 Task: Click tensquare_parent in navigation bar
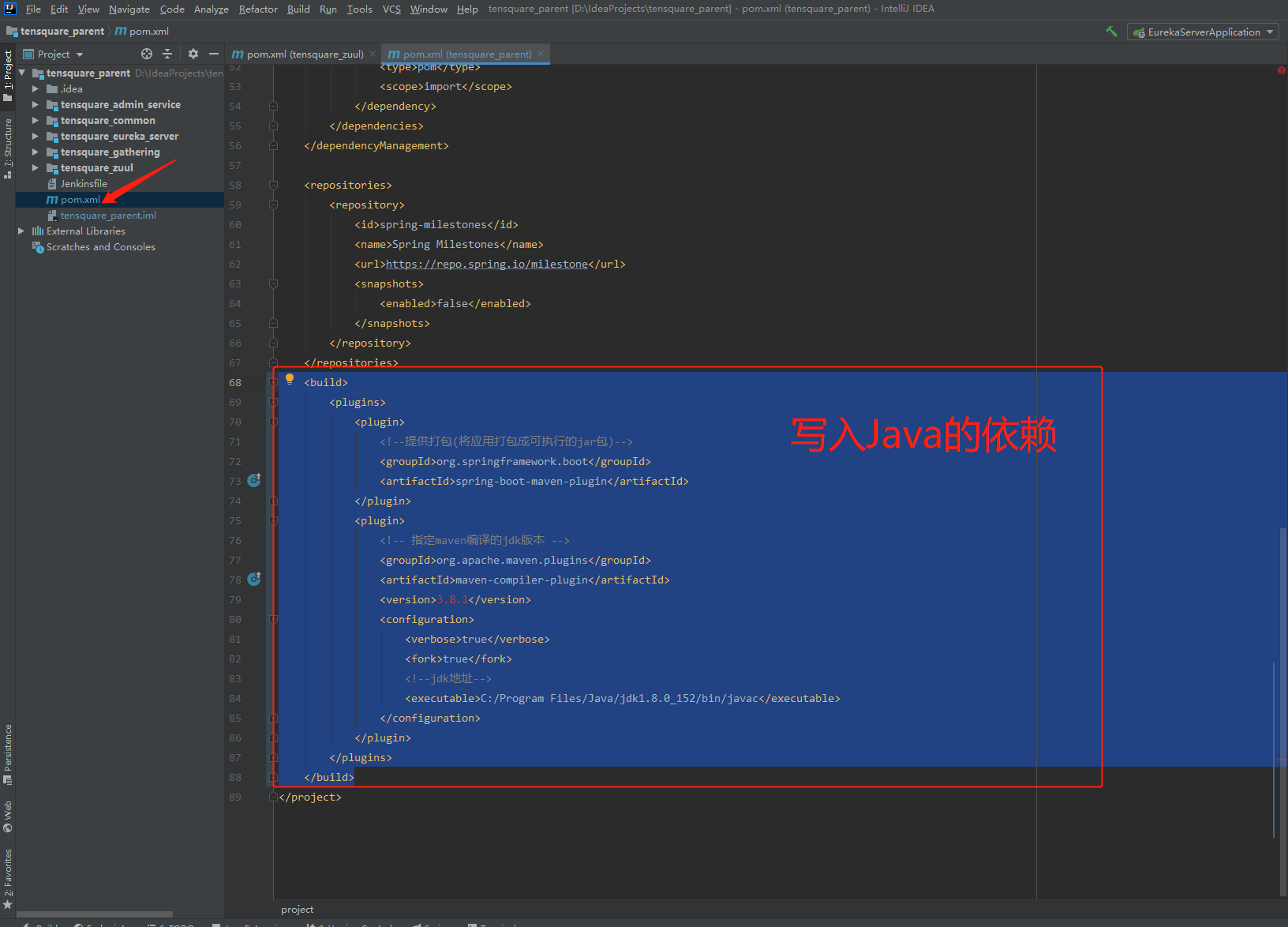click(x=55, y=32)
